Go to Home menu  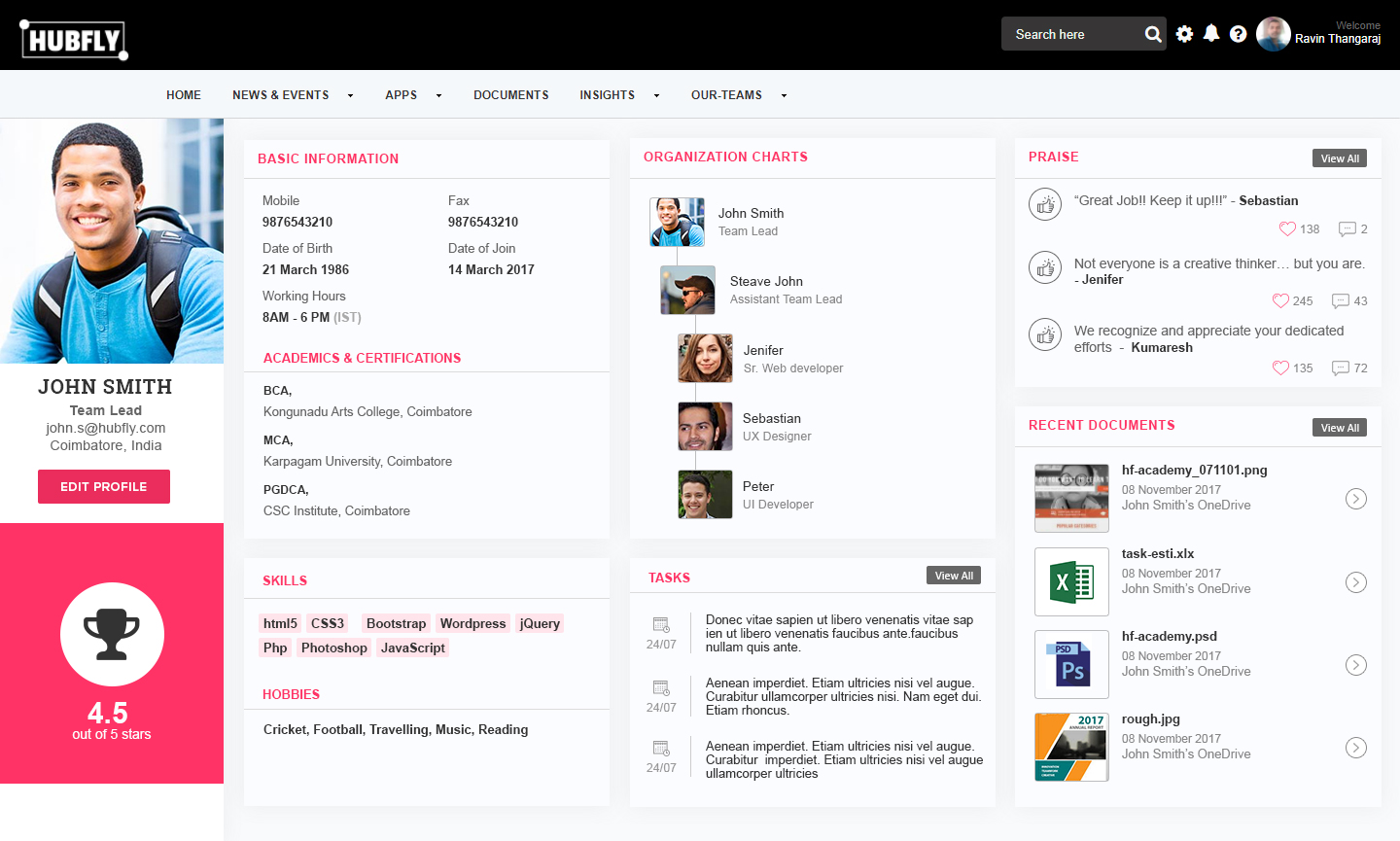point(184,95)
